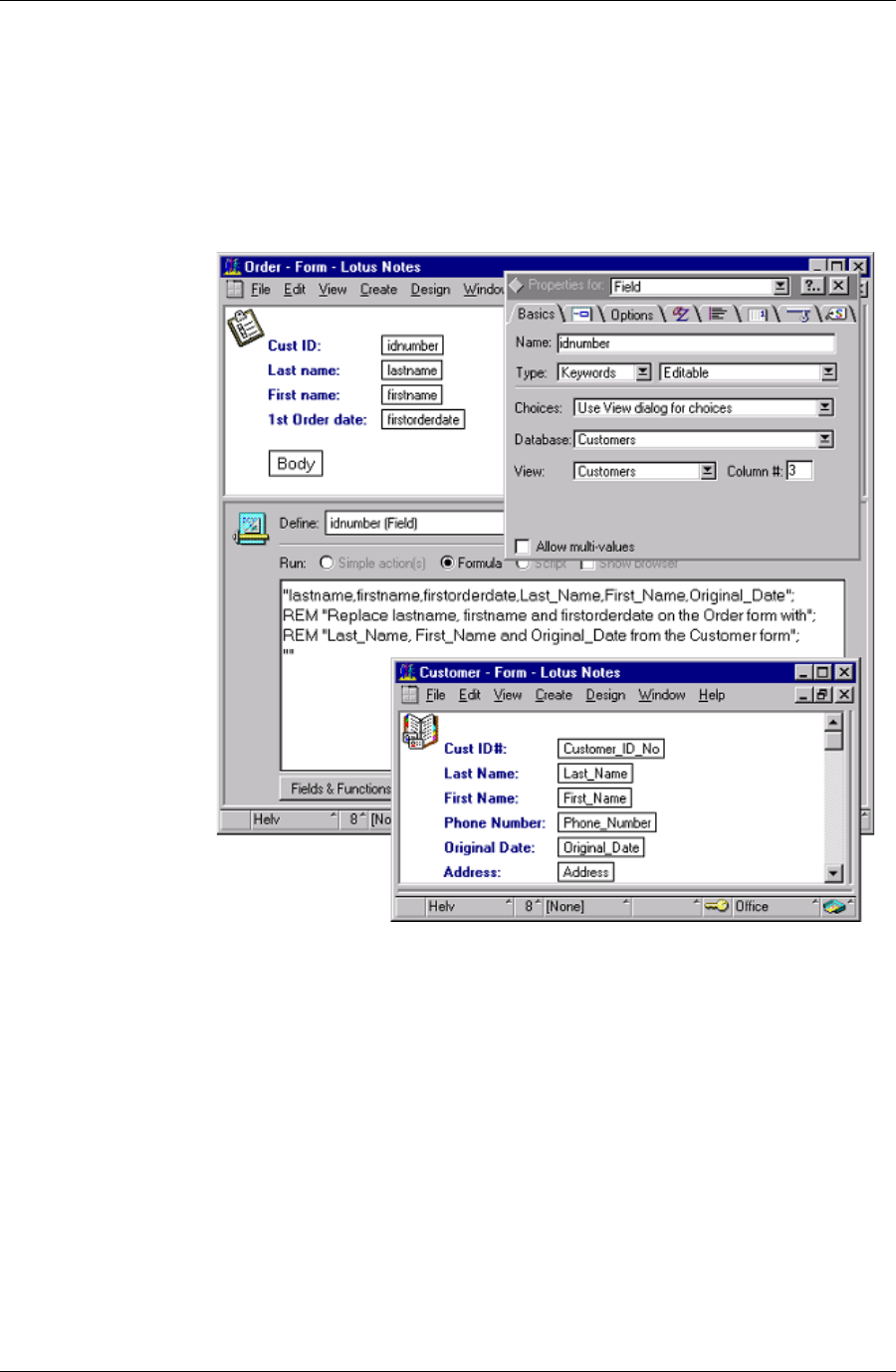Open File menu in Order window

pyautogui.click(x=261, y=290)
